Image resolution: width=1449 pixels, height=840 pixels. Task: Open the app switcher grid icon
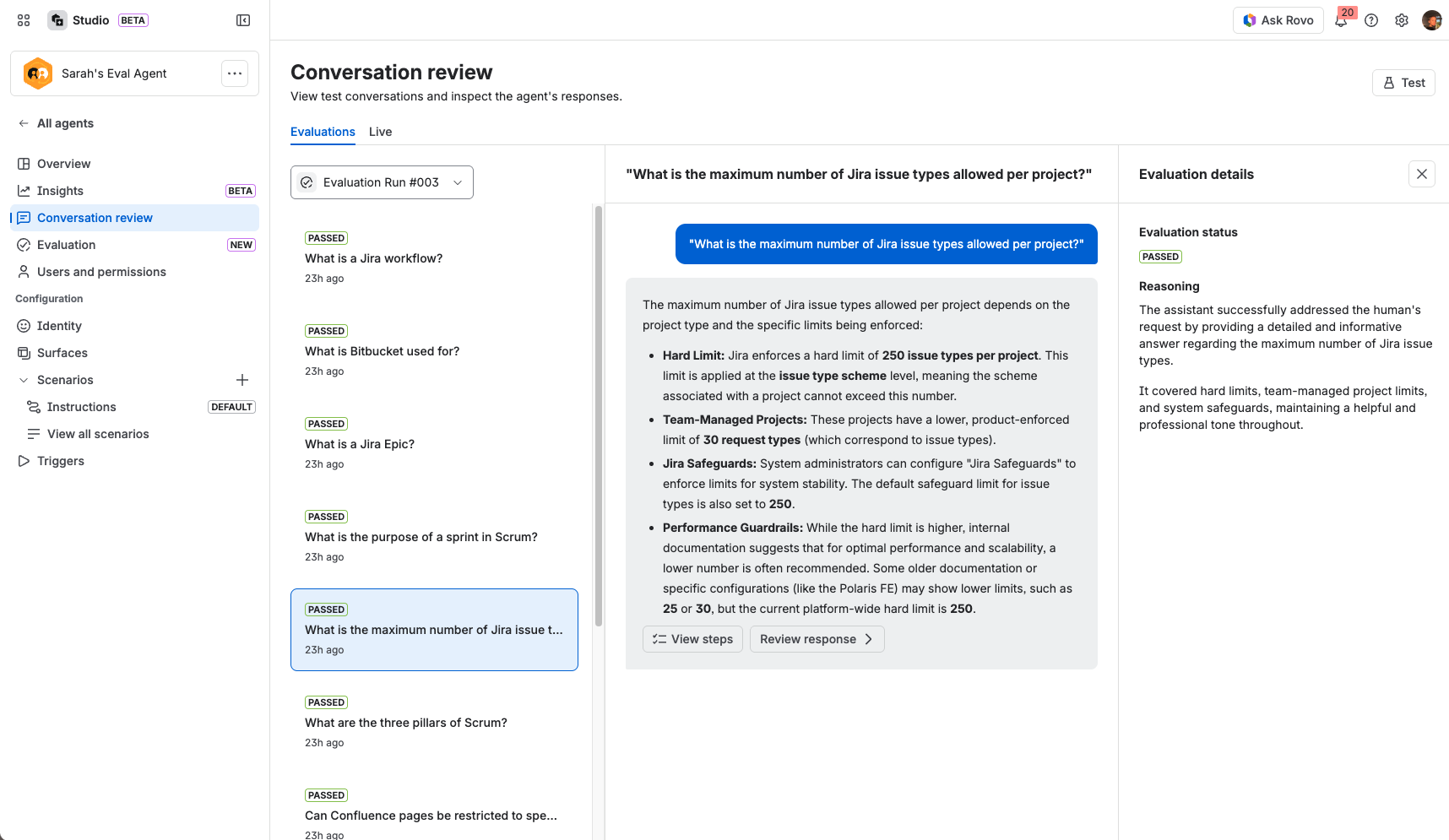click(x=24, y=20)
